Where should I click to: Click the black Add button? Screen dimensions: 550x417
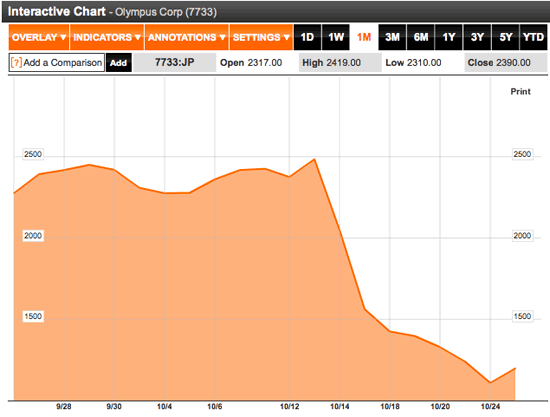[x=119, y=63]
